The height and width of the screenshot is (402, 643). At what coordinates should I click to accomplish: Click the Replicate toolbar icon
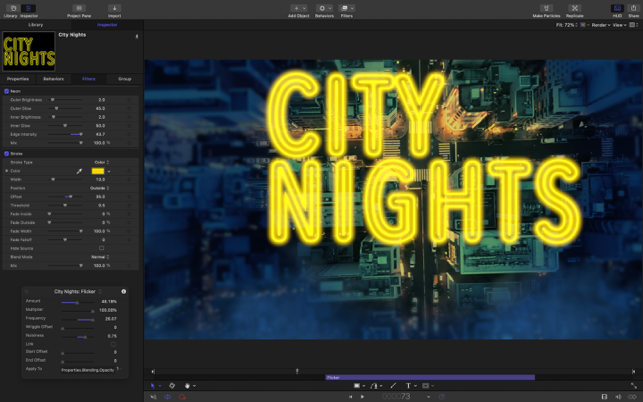tap(575, 9)
